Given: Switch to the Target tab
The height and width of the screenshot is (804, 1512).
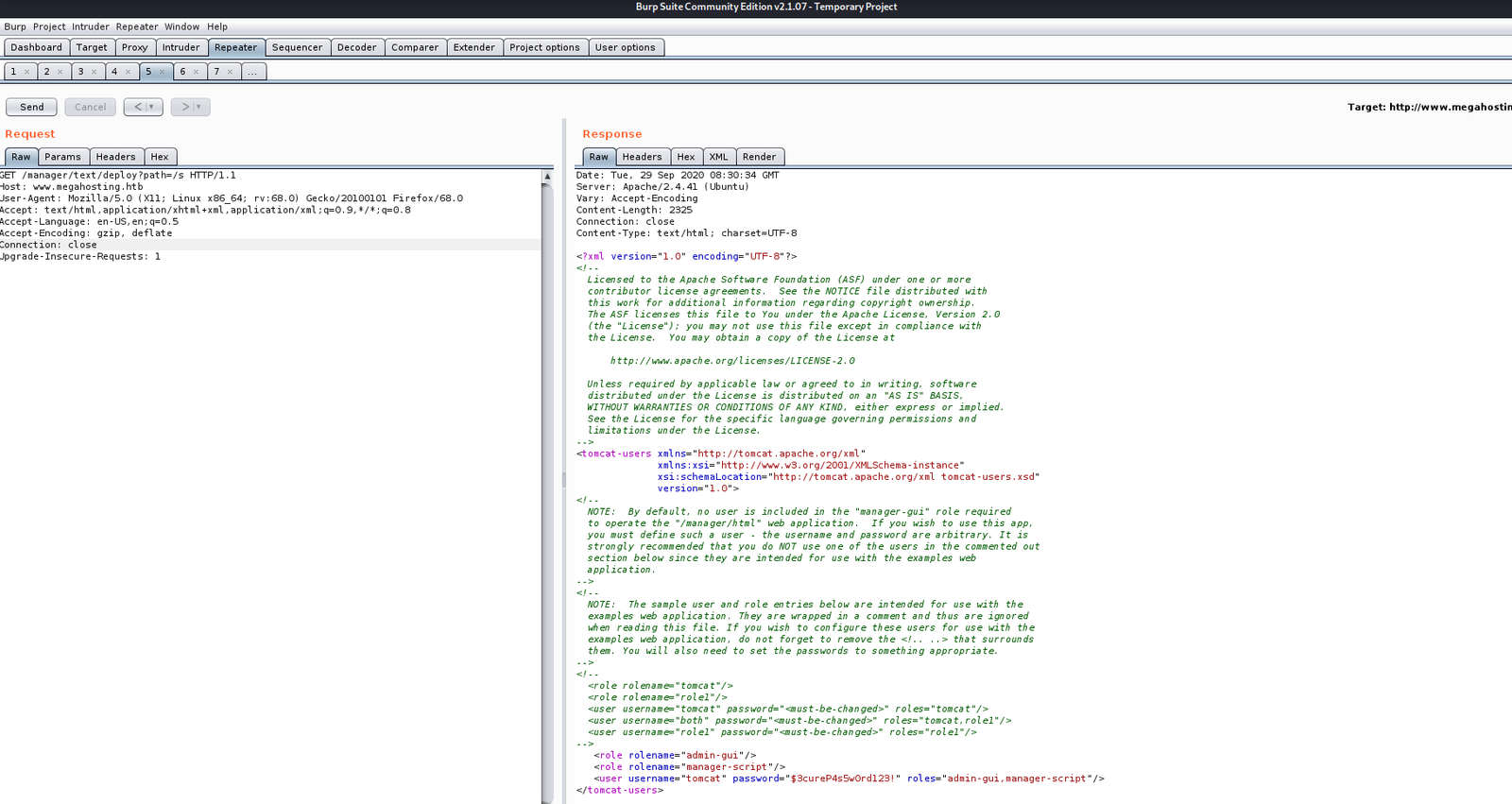Looking at the screenshot, I should click(x=92, y=47).
